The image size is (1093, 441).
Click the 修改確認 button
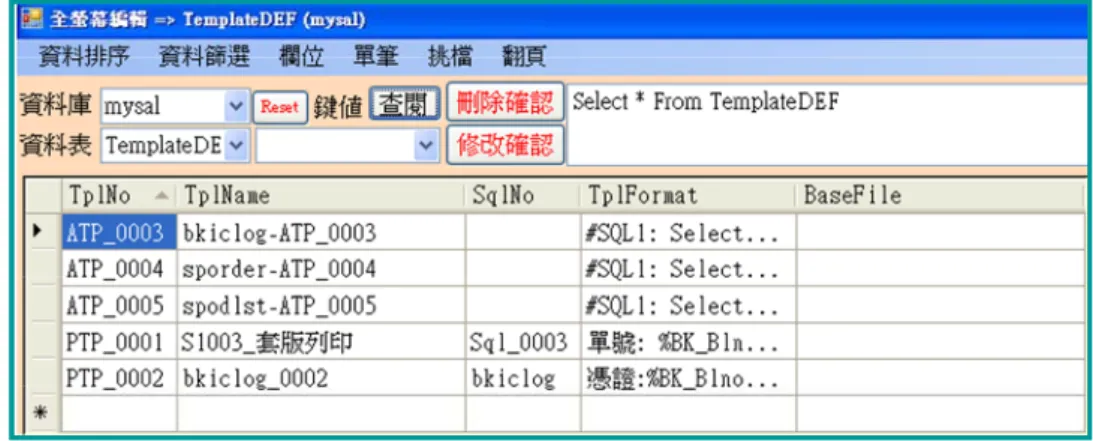point(505,145)
